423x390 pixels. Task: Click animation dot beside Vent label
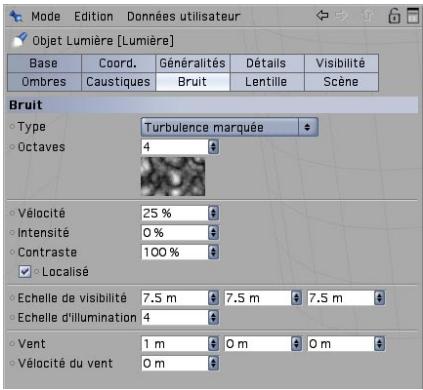pos(12,344)
